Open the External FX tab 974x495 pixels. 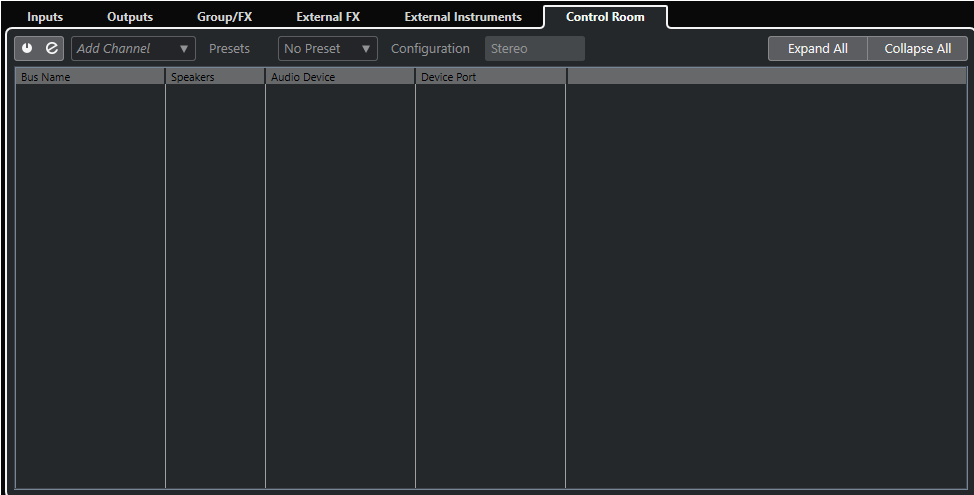click(x=328, y=17)
